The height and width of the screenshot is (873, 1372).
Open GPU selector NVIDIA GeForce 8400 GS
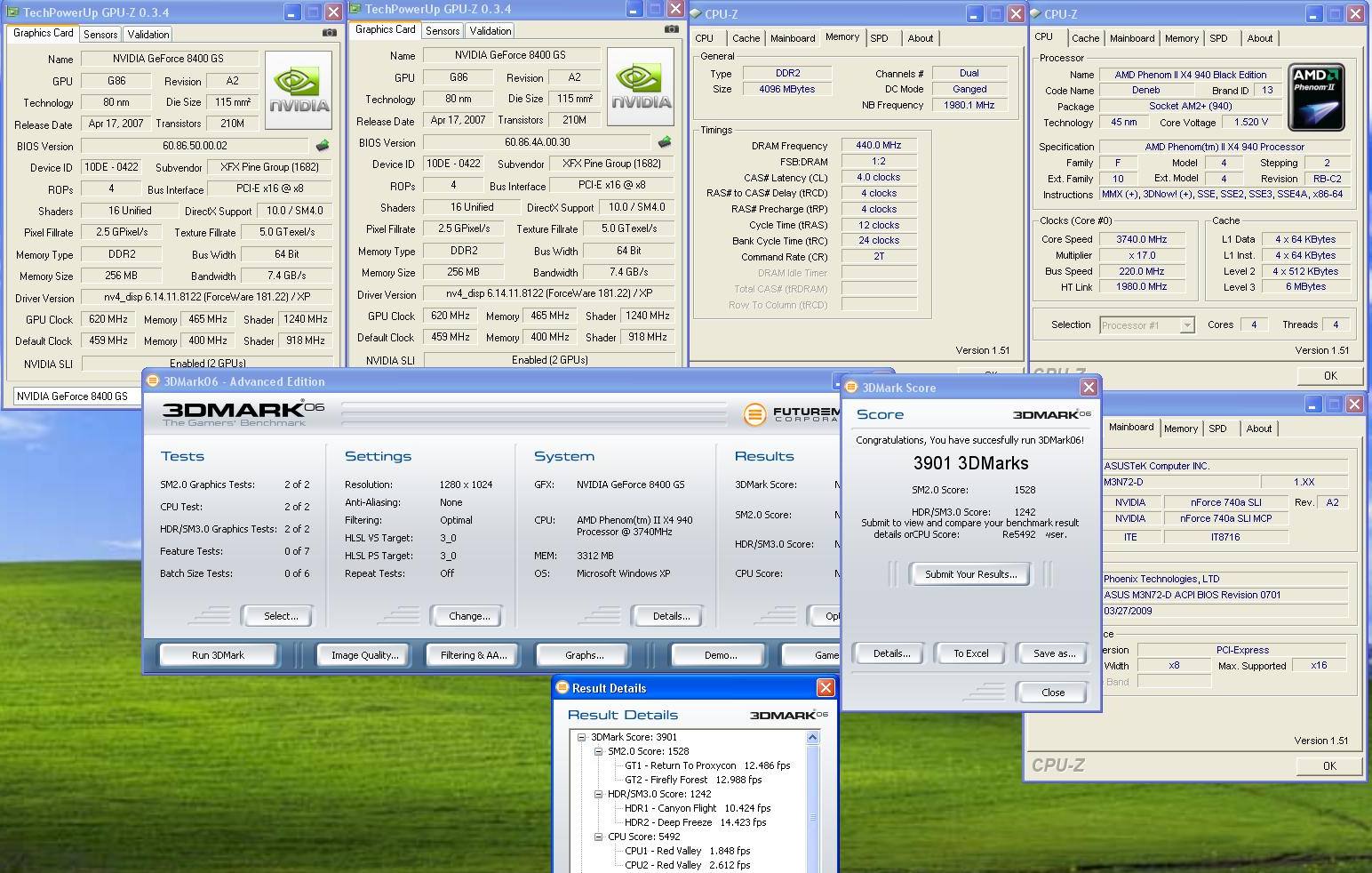tap(76, 396)
